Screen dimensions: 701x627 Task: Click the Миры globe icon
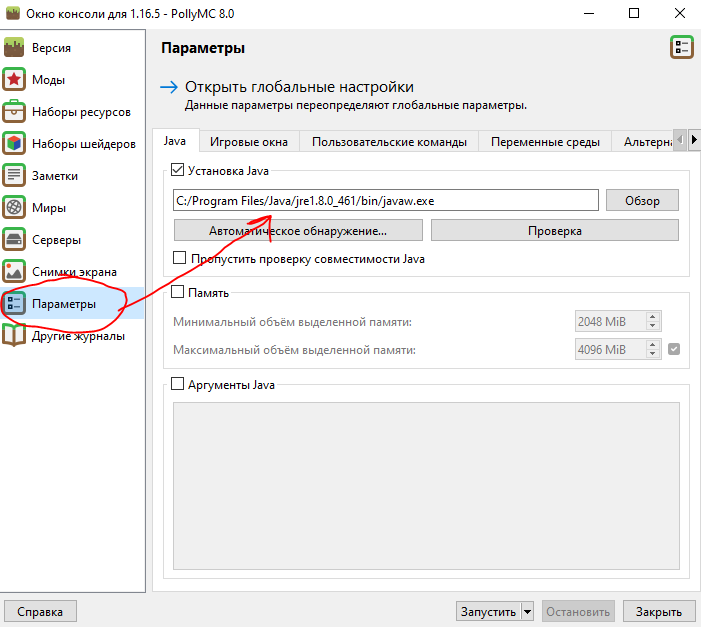(14, 208)
